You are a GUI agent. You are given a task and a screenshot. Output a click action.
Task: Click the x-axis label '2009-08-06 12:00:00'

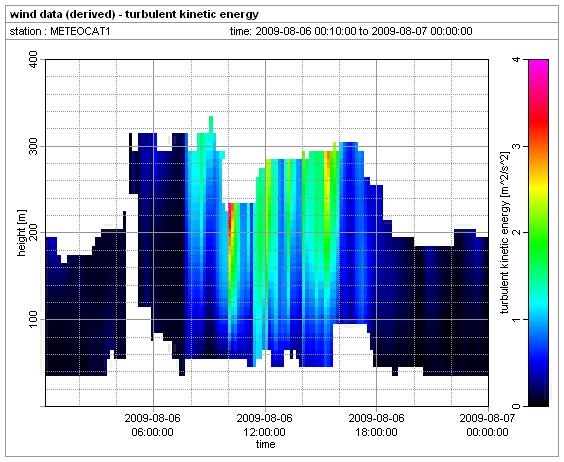click(x=265, y=425)
